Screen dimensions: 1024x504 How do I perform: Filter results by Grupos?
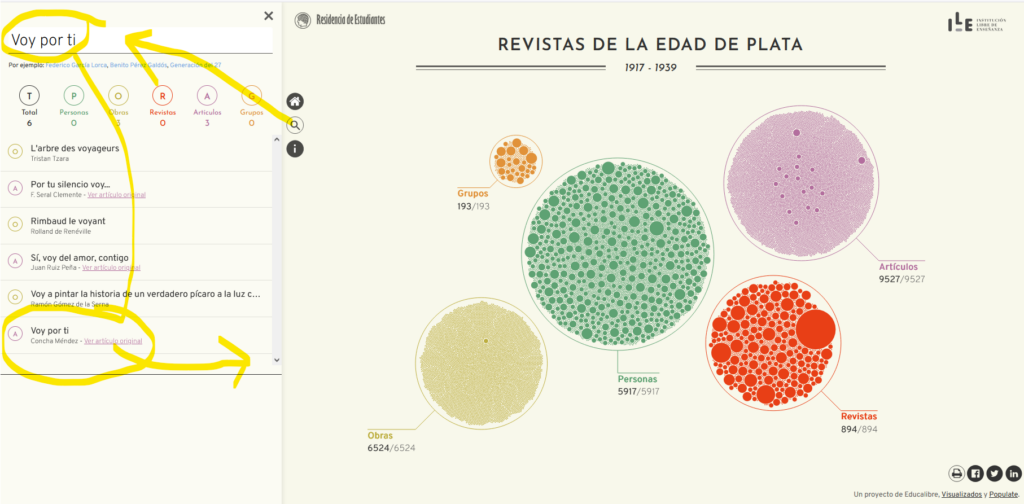[250, 96]
